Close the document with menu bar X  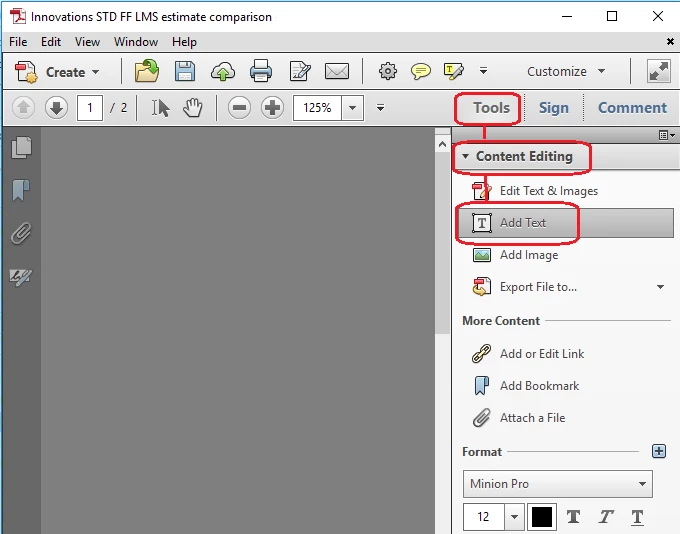pos(670,42)
